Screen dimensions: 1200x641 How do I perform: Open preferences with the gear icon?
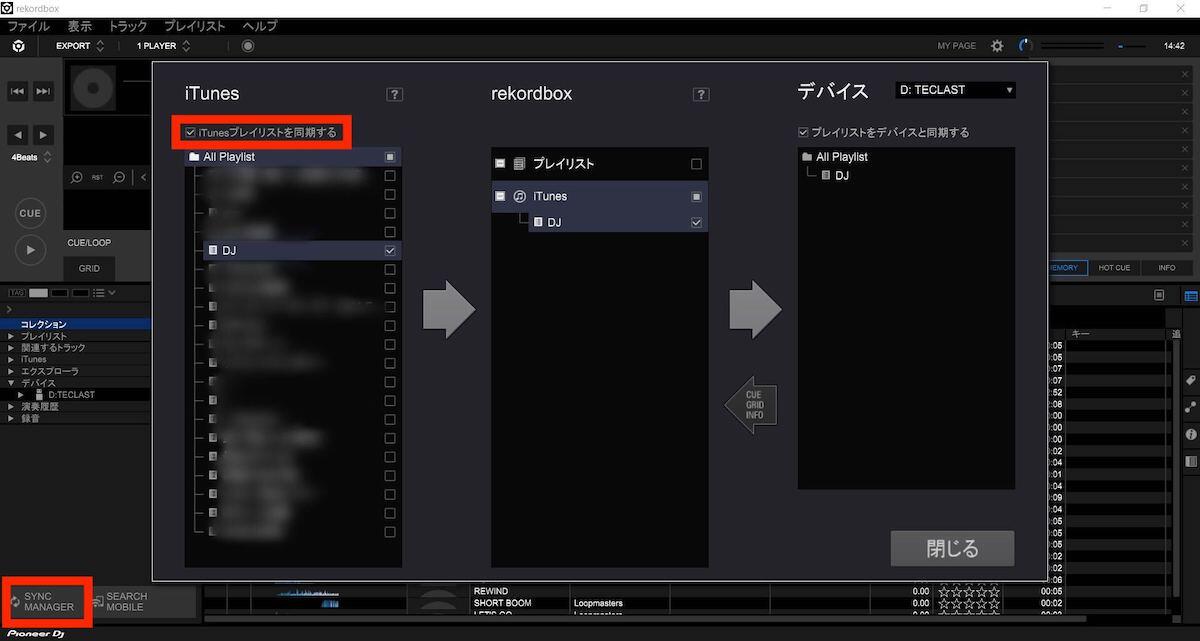[x=997, y=46]
